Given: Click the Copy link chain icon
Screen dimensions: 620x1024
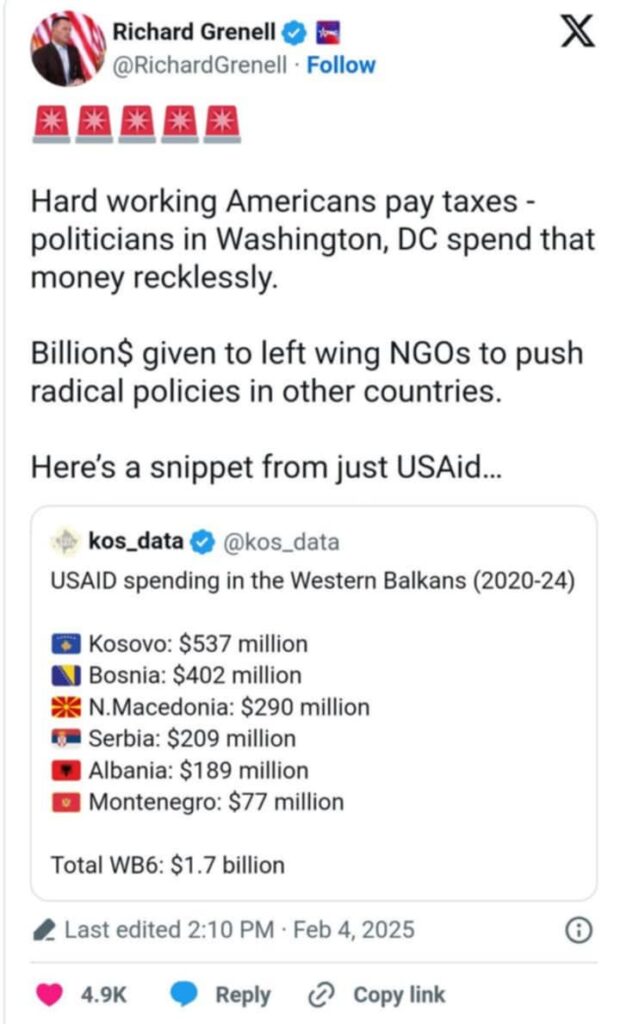Looking at the screenshot, I should tap(321, 994).
